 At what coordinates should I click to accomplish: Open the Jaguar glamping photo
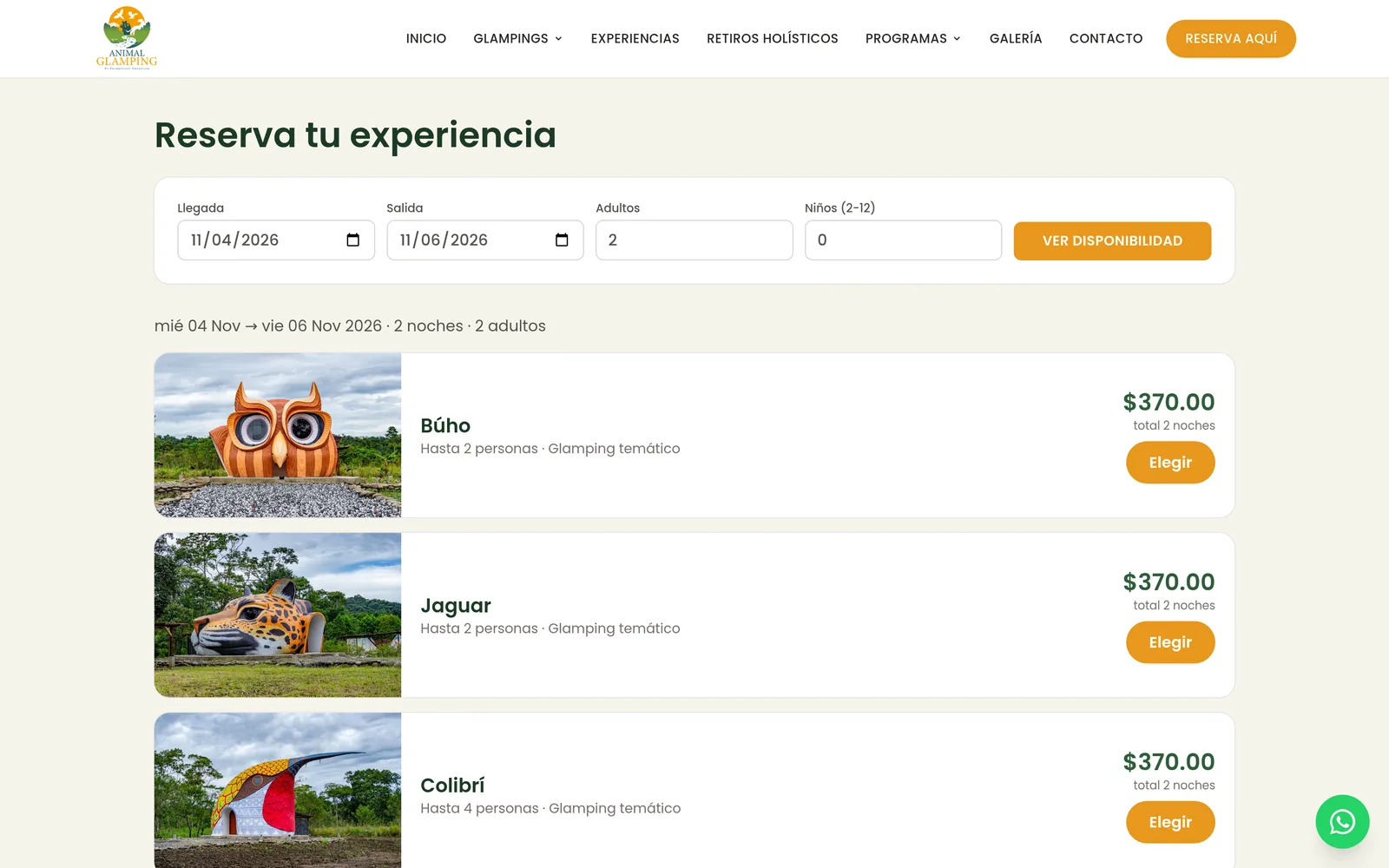278,615
